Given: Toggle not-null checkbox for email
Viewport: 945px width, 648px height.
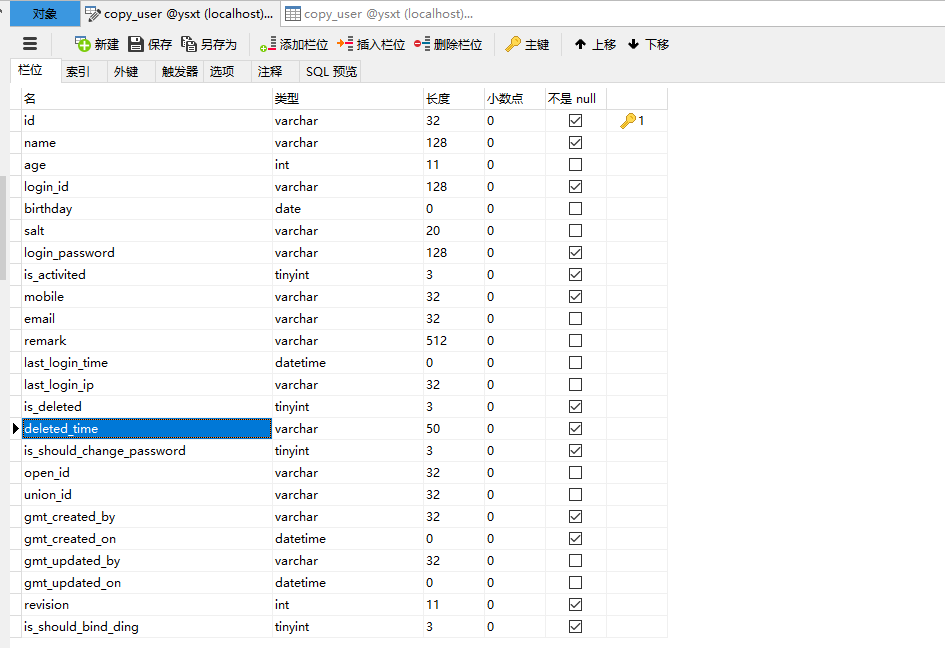Looking at the screenshot, I should (576, 318).
